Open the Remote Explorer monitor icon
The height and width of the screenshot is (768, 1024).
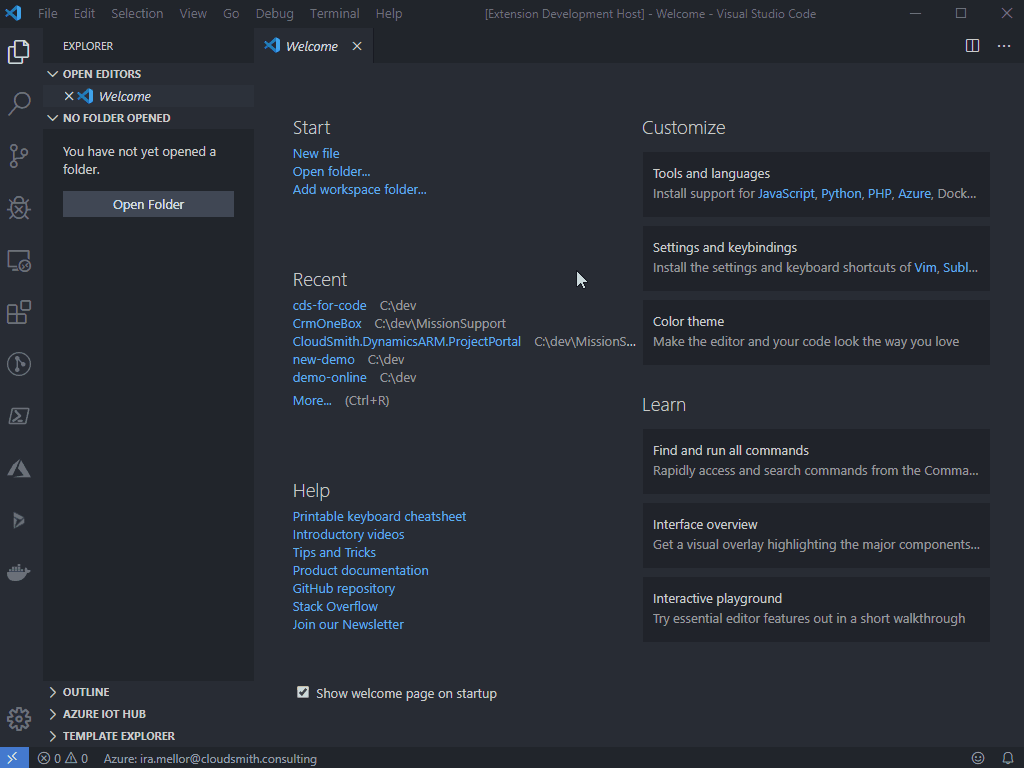click(19, 261)
